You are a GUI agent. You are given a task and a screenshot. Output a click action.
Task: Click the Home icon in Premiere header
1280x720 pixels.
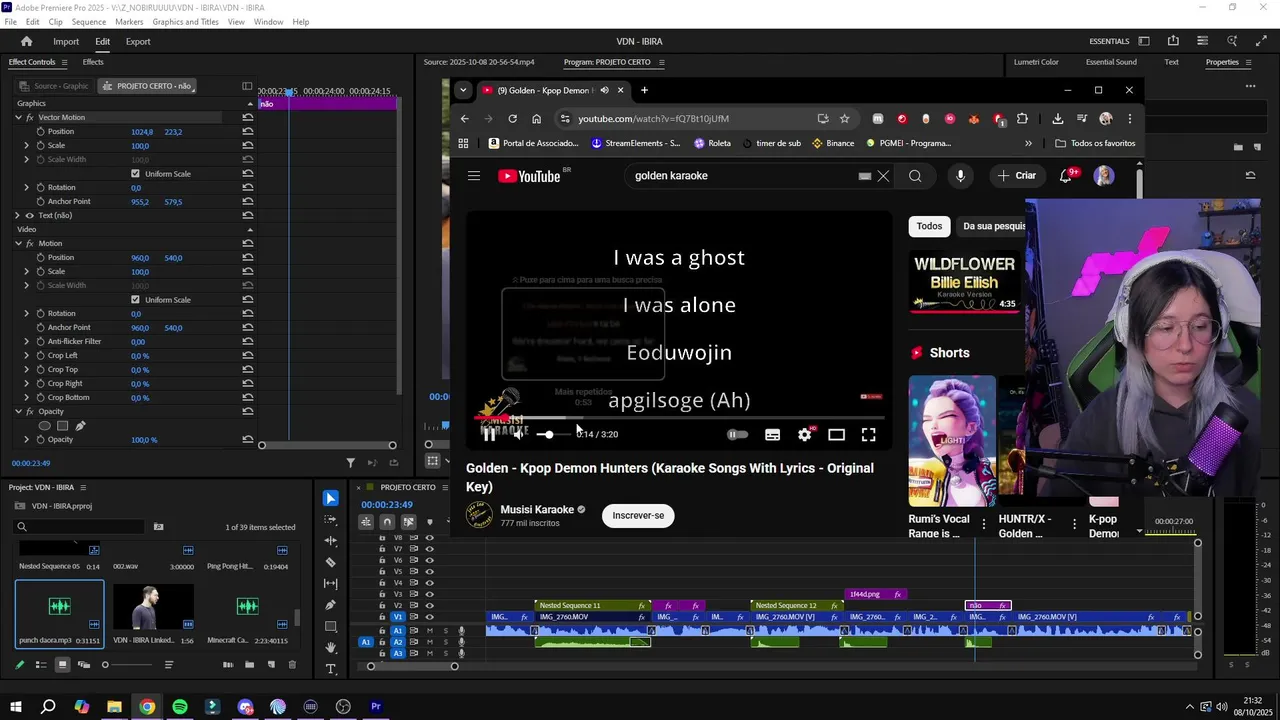[27, 42]
